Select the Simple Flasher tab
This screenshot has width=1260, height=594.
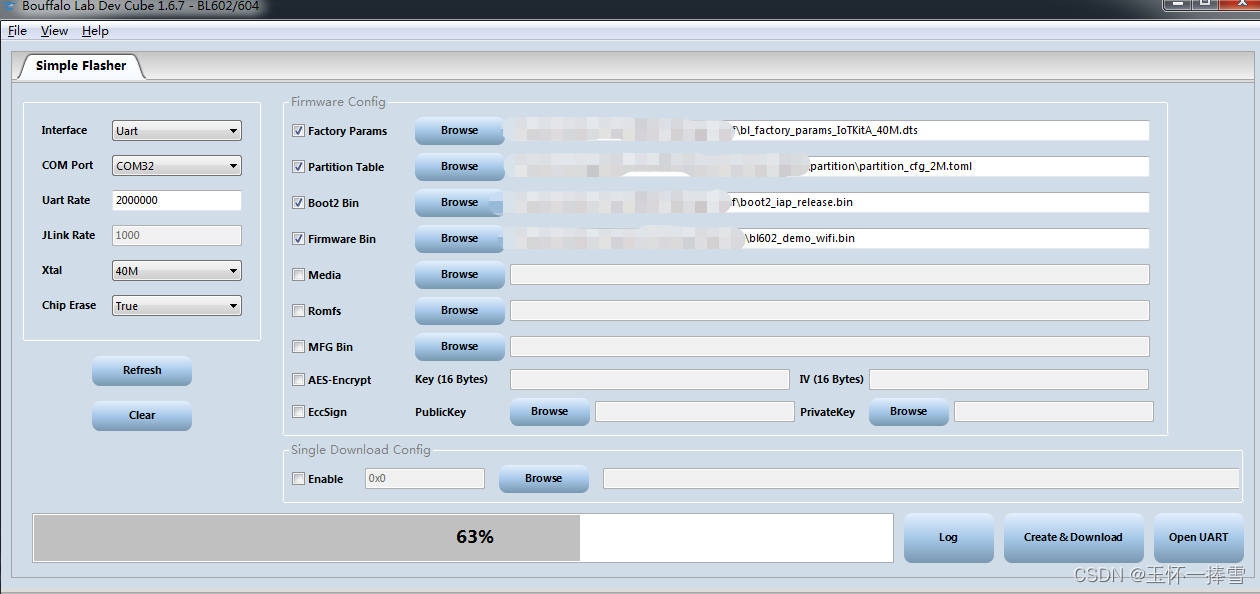[x=81, y=66]
